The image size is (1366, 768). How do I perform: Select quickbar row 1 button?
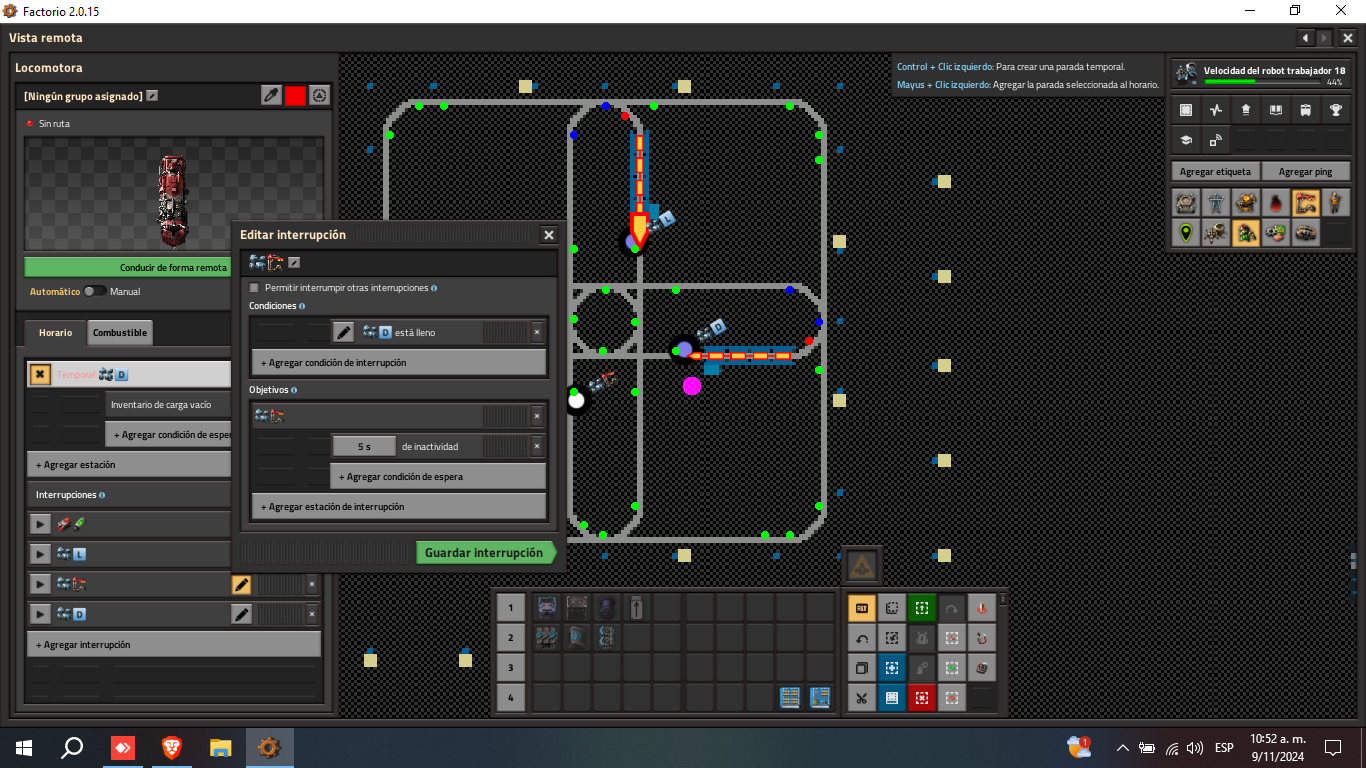(510, 607)
